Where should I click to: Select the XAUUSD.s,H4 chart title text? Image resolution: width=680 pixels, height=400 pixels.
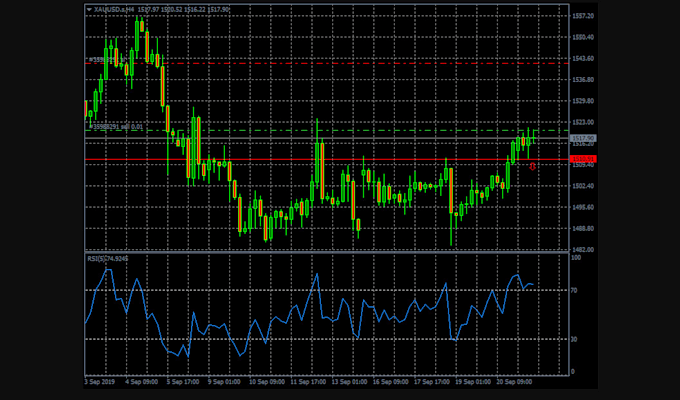point(114,9)
